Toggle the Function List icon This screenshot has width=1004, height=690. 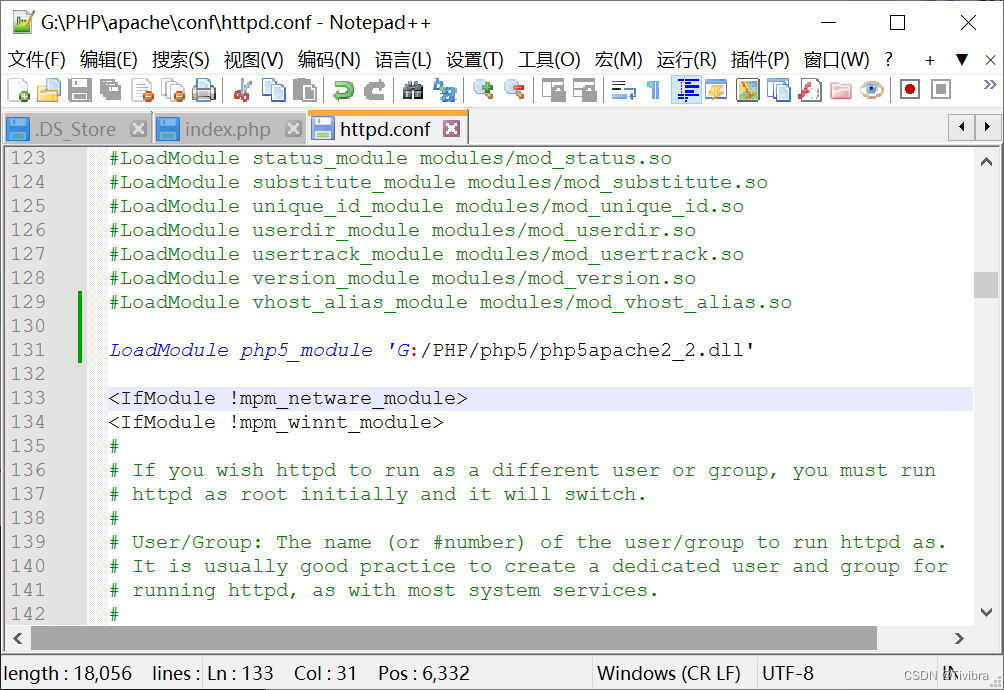tap(809, 90)
